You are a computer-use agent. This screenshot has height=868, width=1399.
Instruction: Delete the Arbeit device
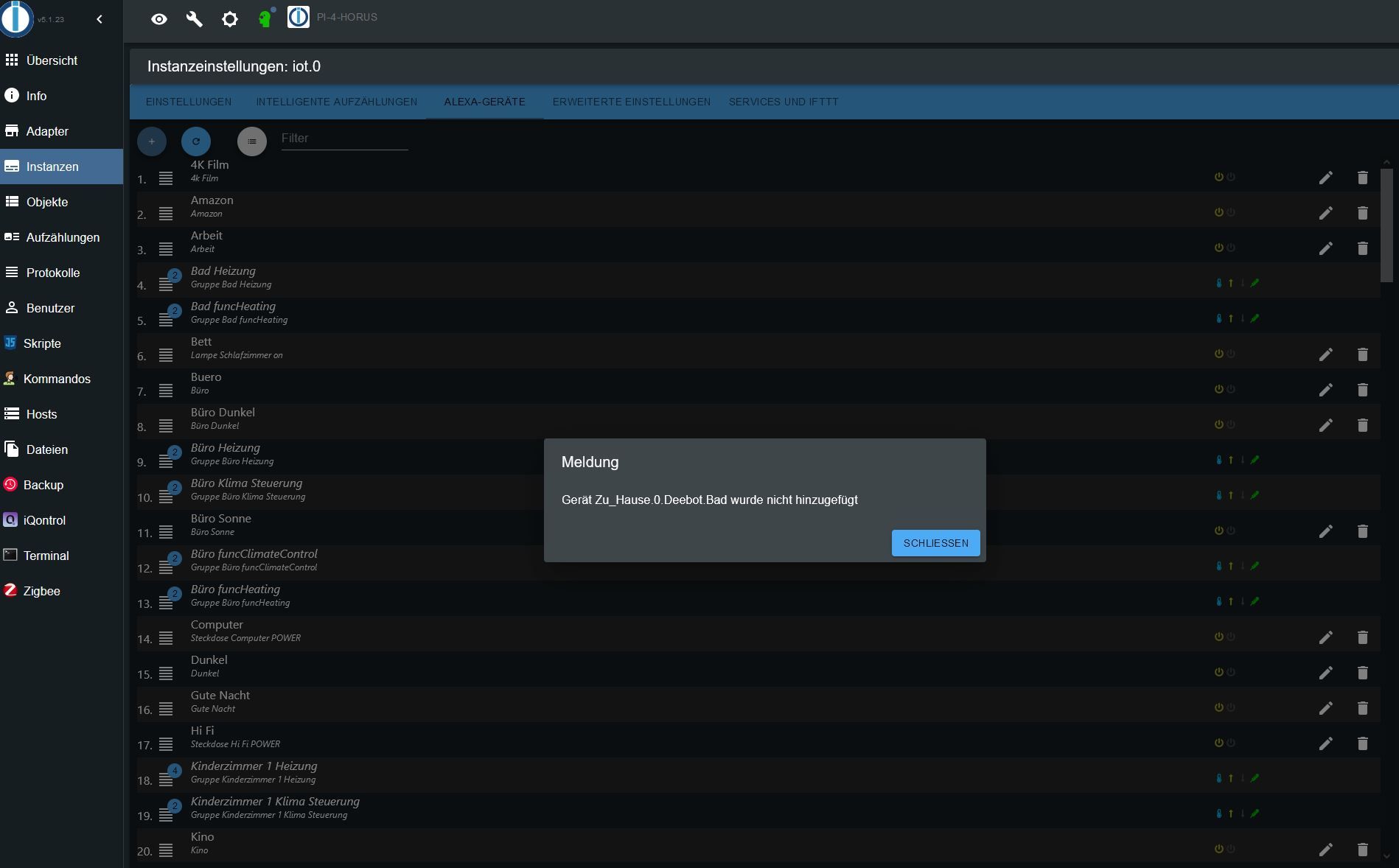tap(1362, 248)
